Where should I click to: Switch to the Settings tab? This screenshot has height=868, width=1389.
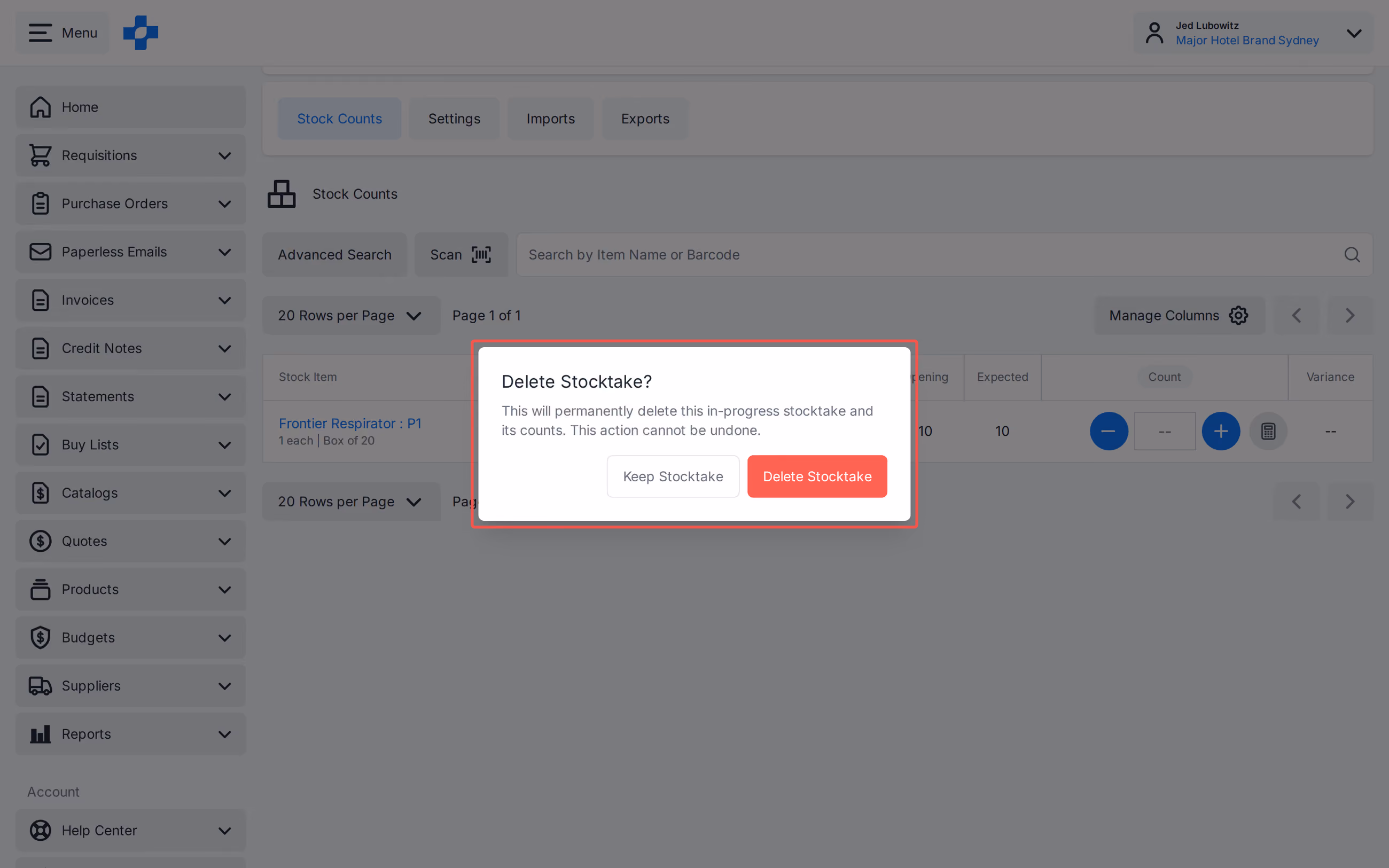pyautogui.click(x=454, y=118)
